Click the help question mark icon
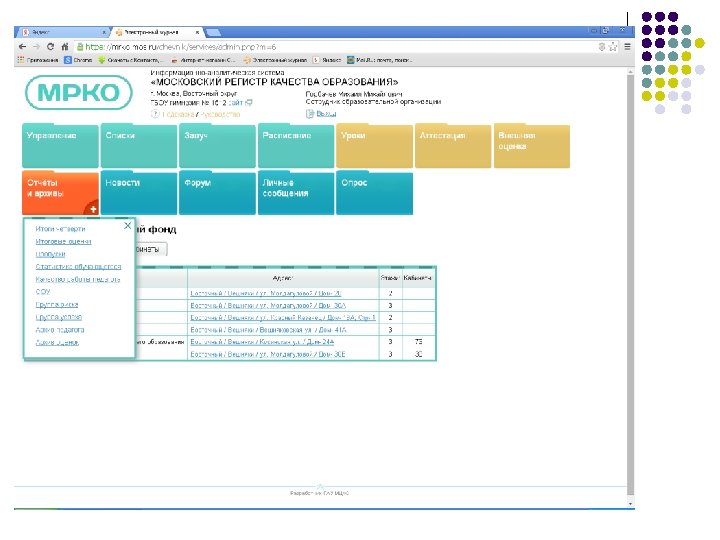Viewport: 720px width, 540px height. [155, 114]
